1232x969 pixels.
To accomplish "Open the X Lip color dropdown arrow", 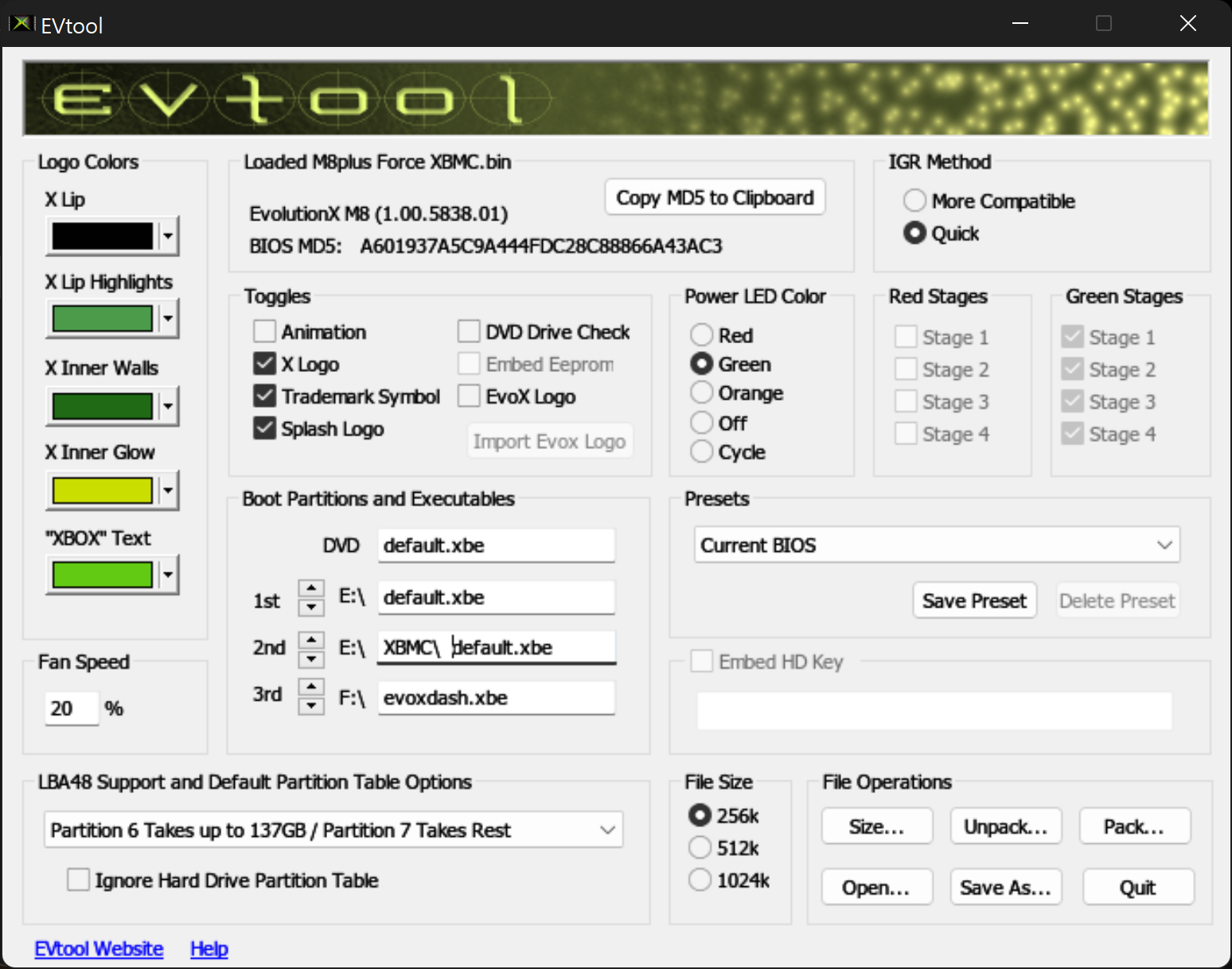I will [x=168, y=236].
